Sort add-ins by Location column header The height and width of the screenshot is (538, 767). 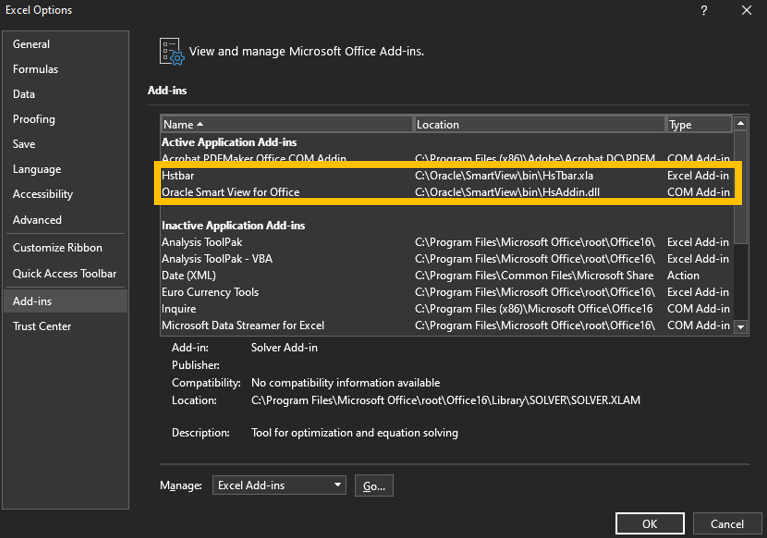(x=539, y=124)
